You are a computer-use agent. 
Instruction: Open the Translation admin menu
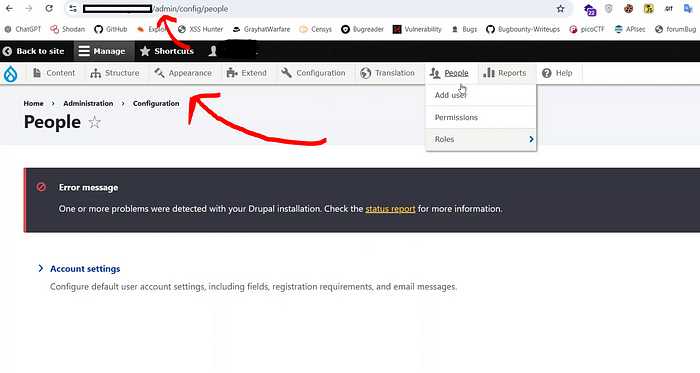388,73
